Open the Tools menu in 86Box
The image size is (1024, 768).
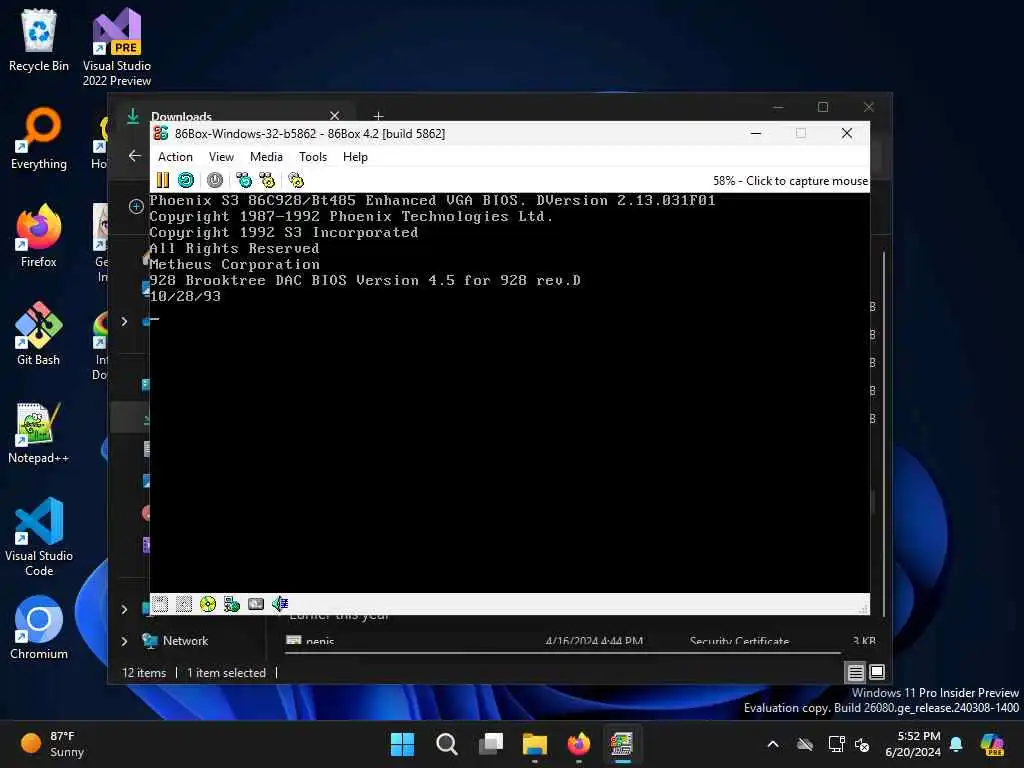[313, 157]
